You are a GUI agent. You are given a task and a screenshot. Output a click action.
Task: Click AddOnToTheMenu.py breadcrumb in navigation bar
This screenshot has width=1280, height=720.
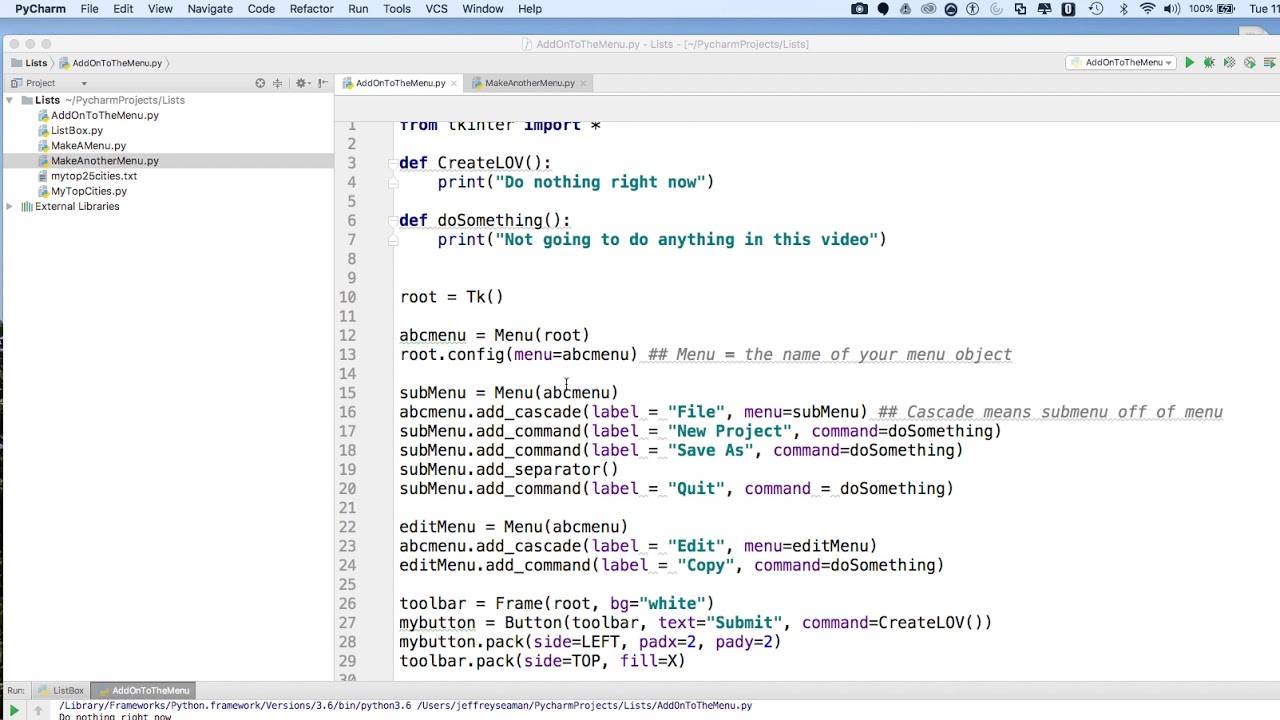click(x=116, y=63)
